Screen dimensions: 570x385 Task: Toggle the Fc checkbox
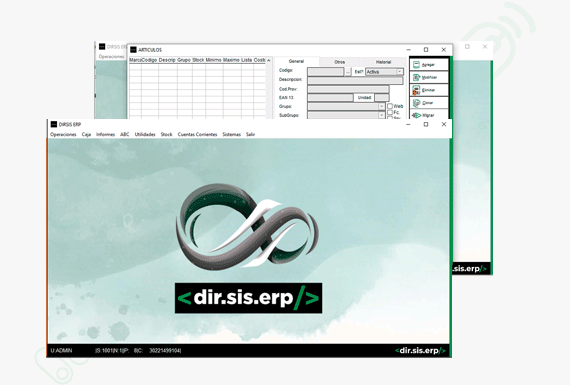(390, 112)
